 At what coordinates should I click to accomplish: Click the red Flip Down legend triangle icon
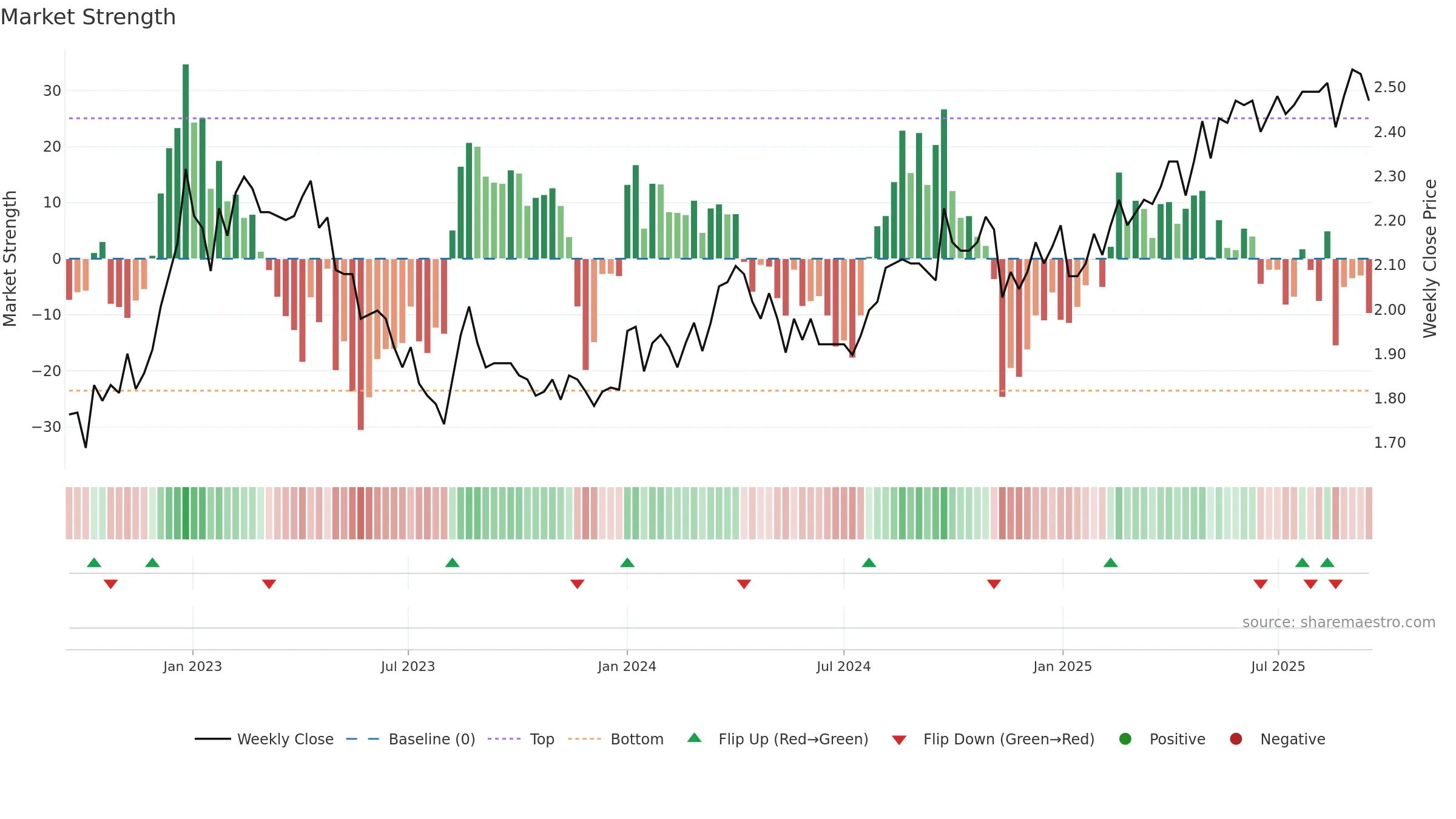[900, 740]
